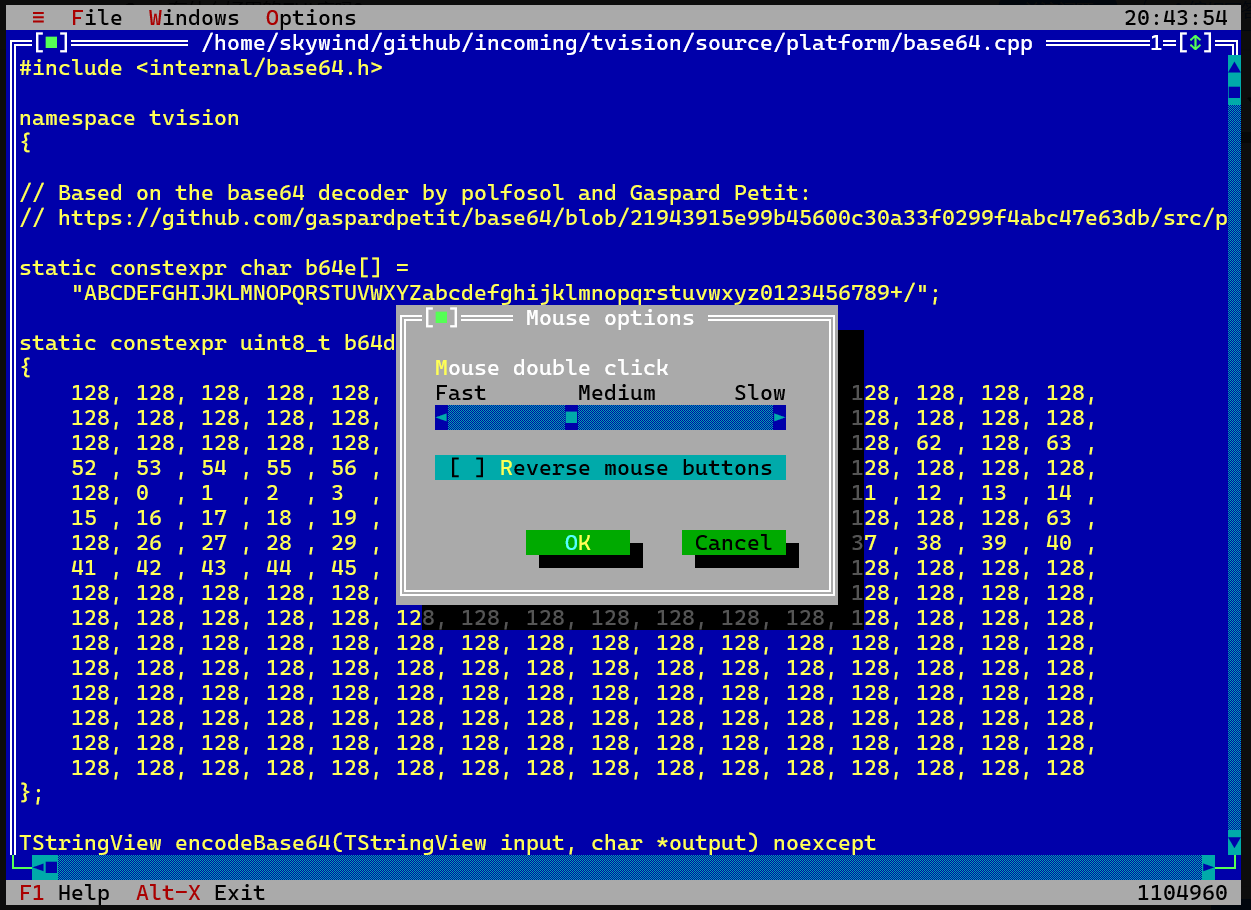Click the horizontal scrollbar right arrow
Image resolution: width=1251 pixels, height=910 pixels.
click(x=1208, y=867)
